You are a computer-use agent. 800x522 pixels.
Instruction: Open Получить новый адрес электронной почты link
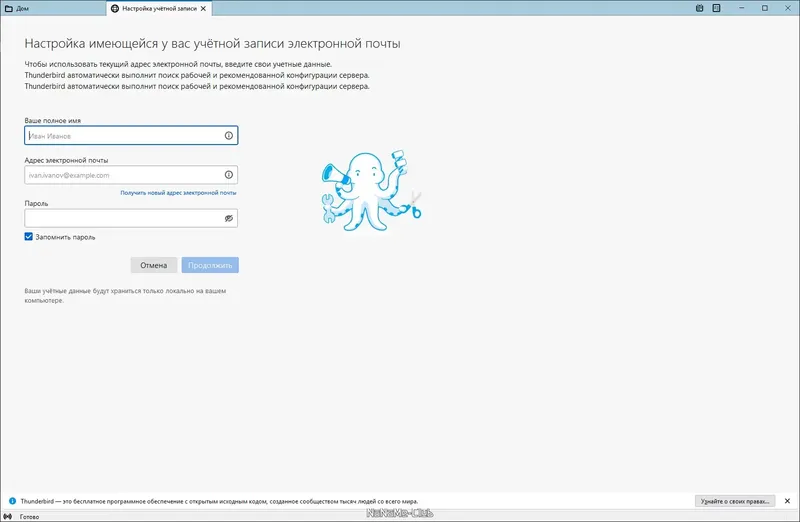point(178,193)
